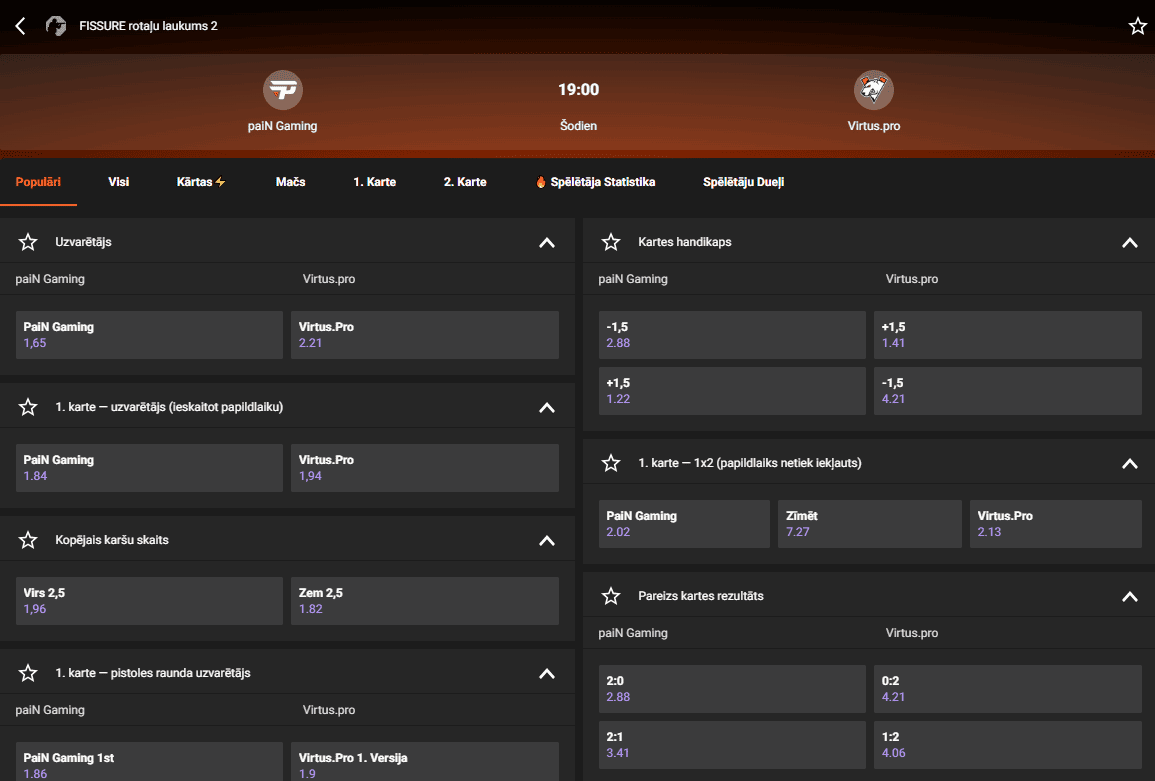Collapse Pareizs kartes rezultāts section
1155x781 pixels.
pos(1129,597)
